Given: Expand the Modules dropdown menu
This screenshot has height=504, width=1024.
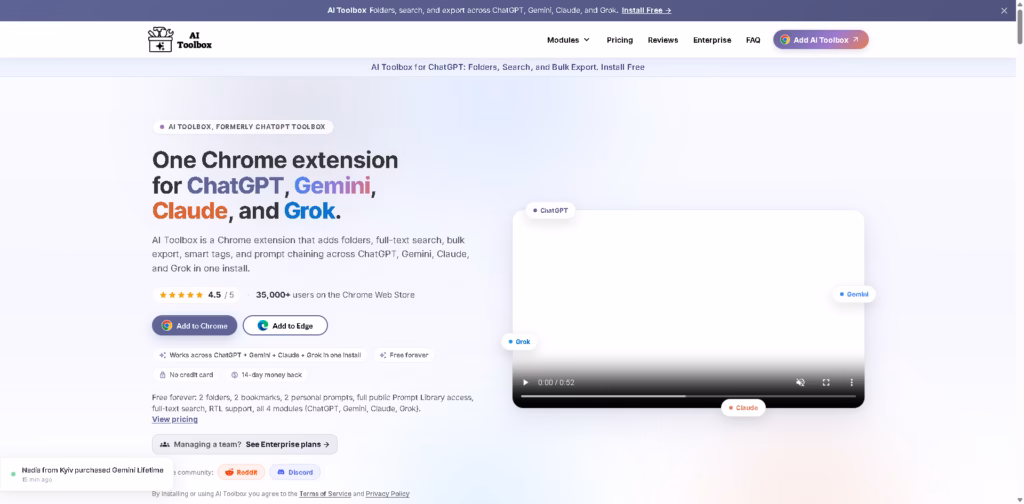Looking at the screenshot, I should coord(568,40).
